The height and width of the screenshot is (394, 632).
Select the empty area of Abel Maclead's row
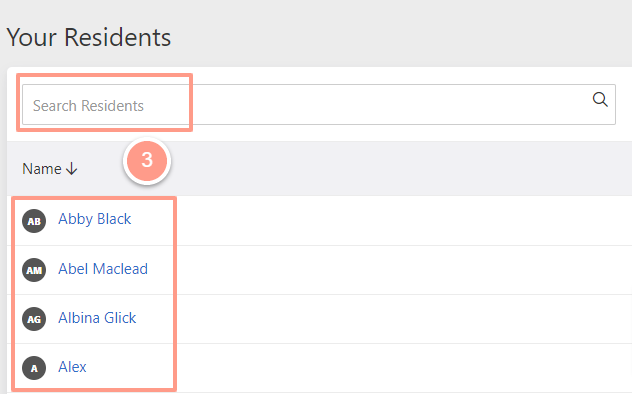403,270
